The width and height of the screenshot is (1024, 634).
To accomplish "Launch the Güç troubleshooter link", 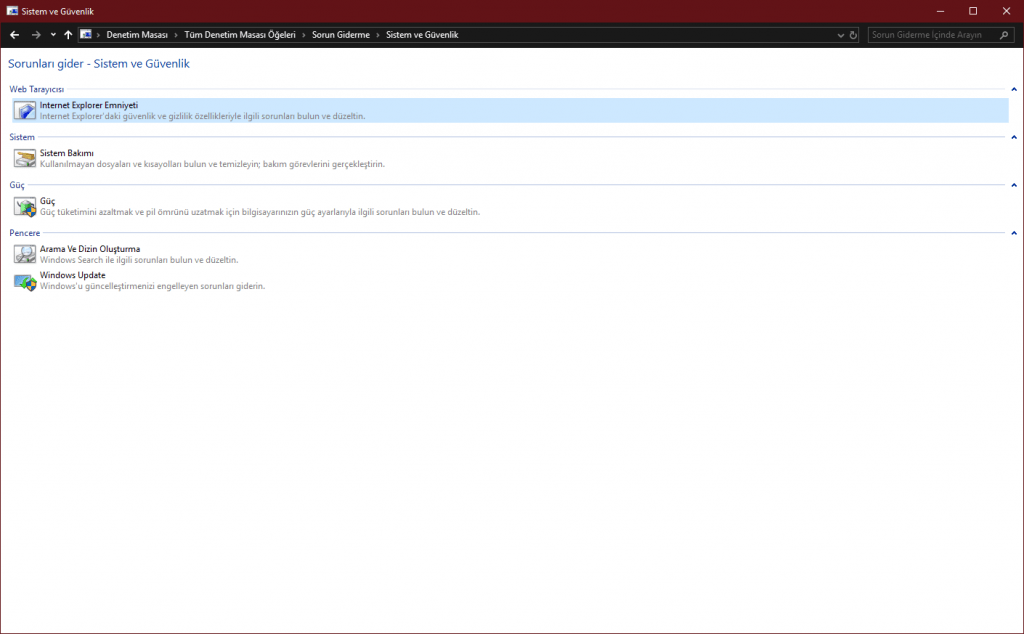I will tap(47, 201).
